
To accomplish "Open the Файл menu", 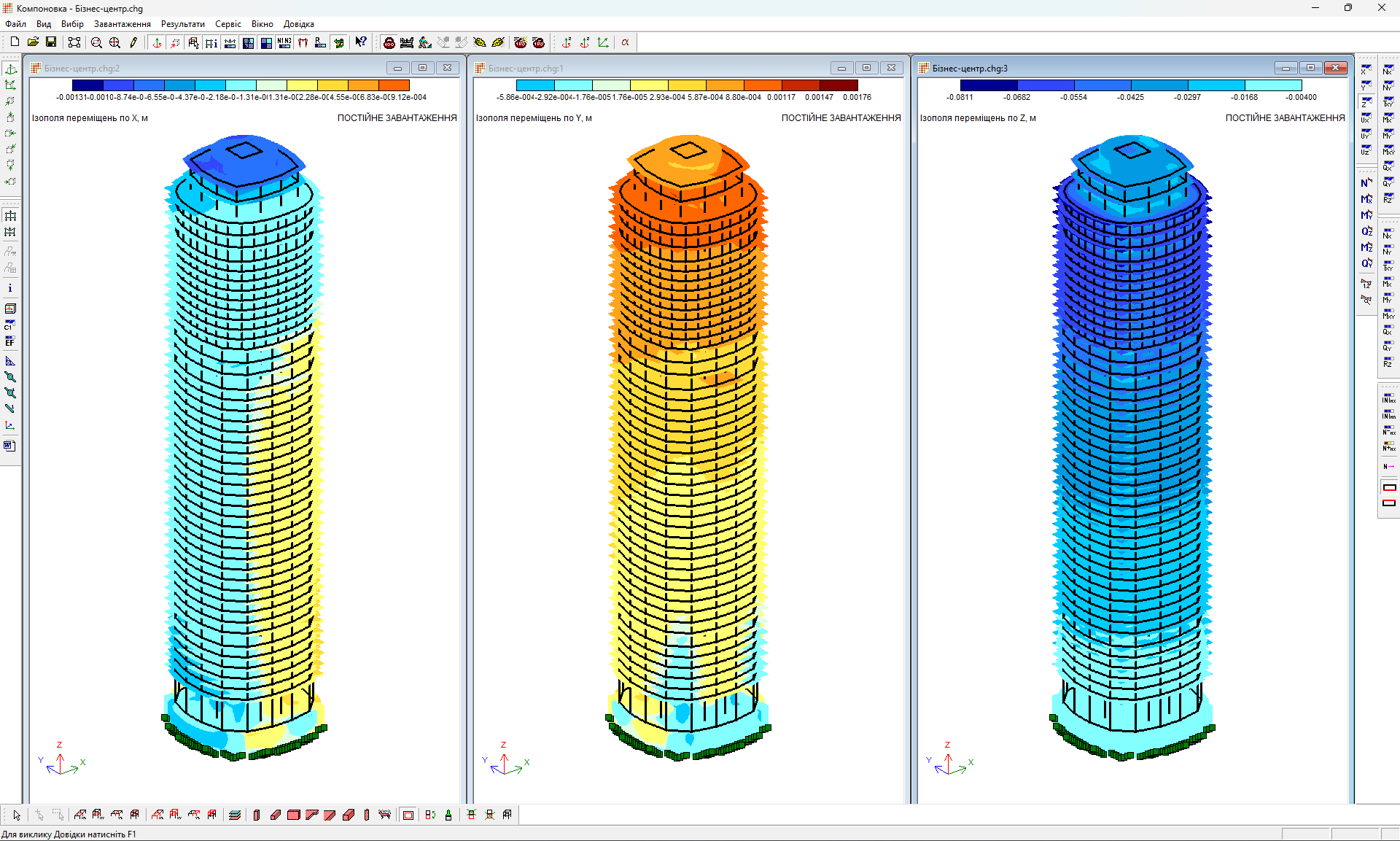I will (15, 24).
